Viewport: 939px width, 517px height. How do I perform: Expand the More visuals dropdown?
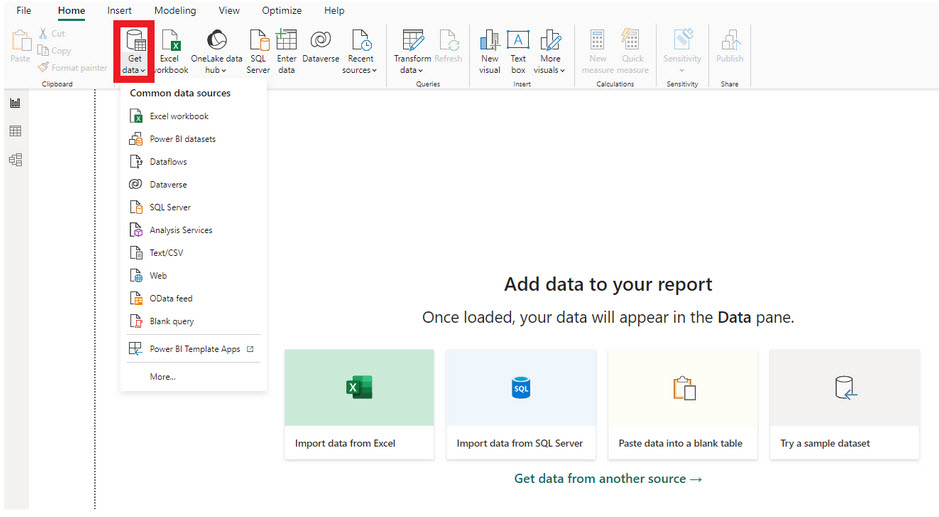(550, 52)
